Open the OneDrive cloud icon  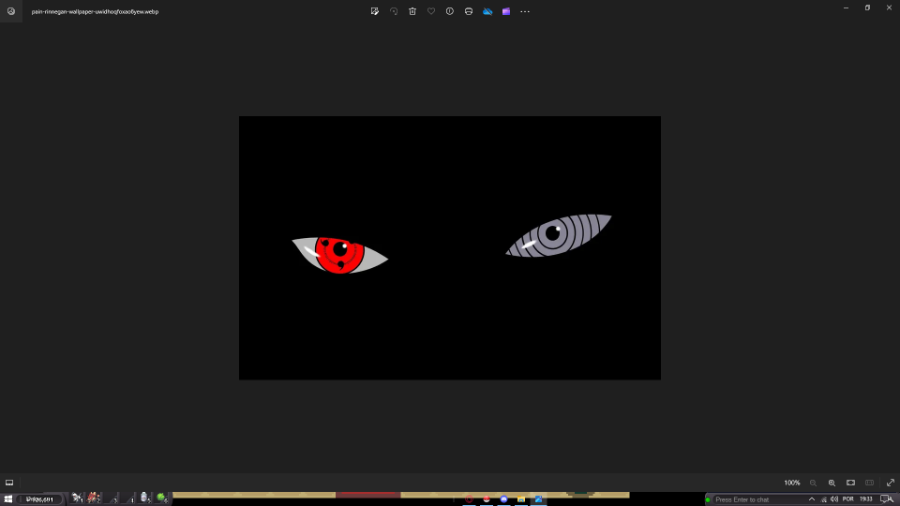pyautogui.click(x=487, y=11)
